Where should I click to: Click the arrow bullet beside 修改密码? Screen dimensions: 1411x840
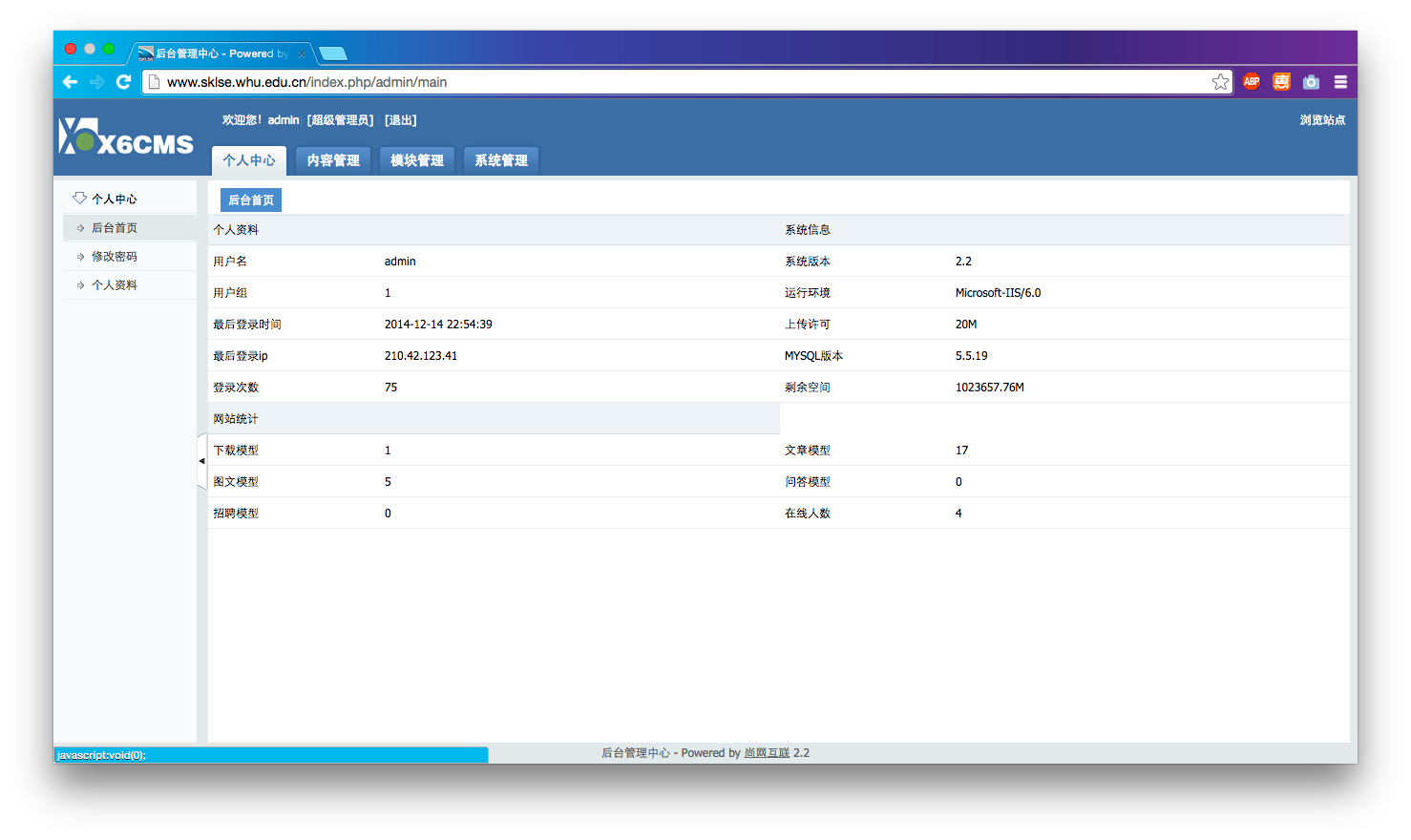coord(80,257)
